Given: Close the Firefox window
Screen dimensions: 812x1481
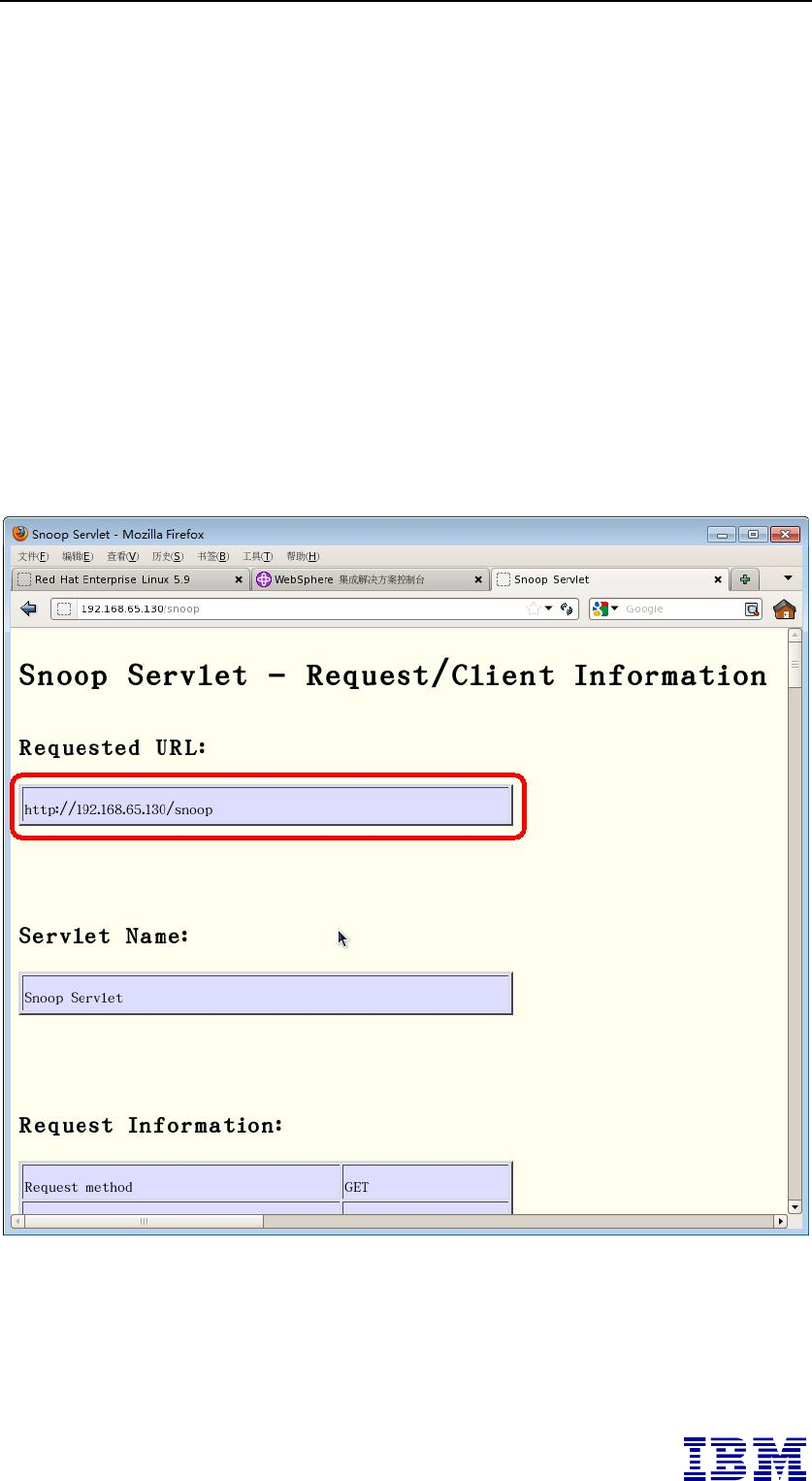Looking at the screenshot, I should click(785, 534).
